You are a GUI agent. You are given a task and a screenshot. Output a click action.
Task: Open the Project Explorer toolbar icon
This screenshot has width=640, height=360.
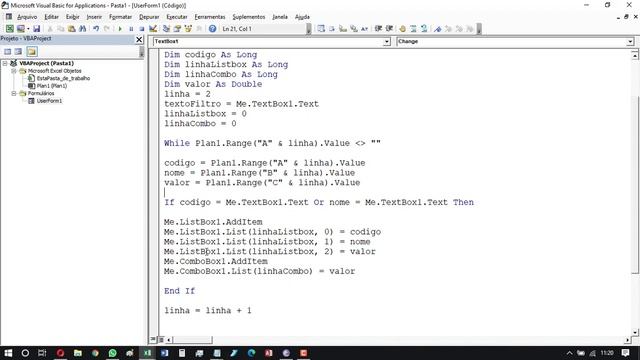pos(166,29)
